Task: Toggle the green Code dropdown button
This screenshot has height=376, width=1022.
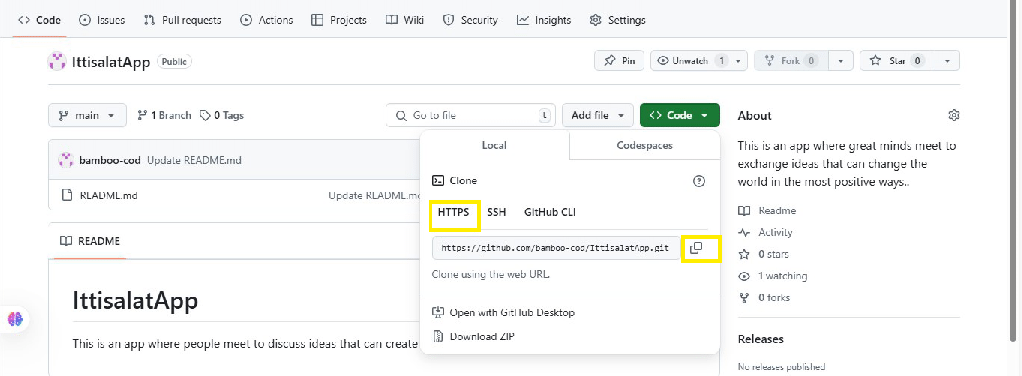Action: tap(680, 115)
